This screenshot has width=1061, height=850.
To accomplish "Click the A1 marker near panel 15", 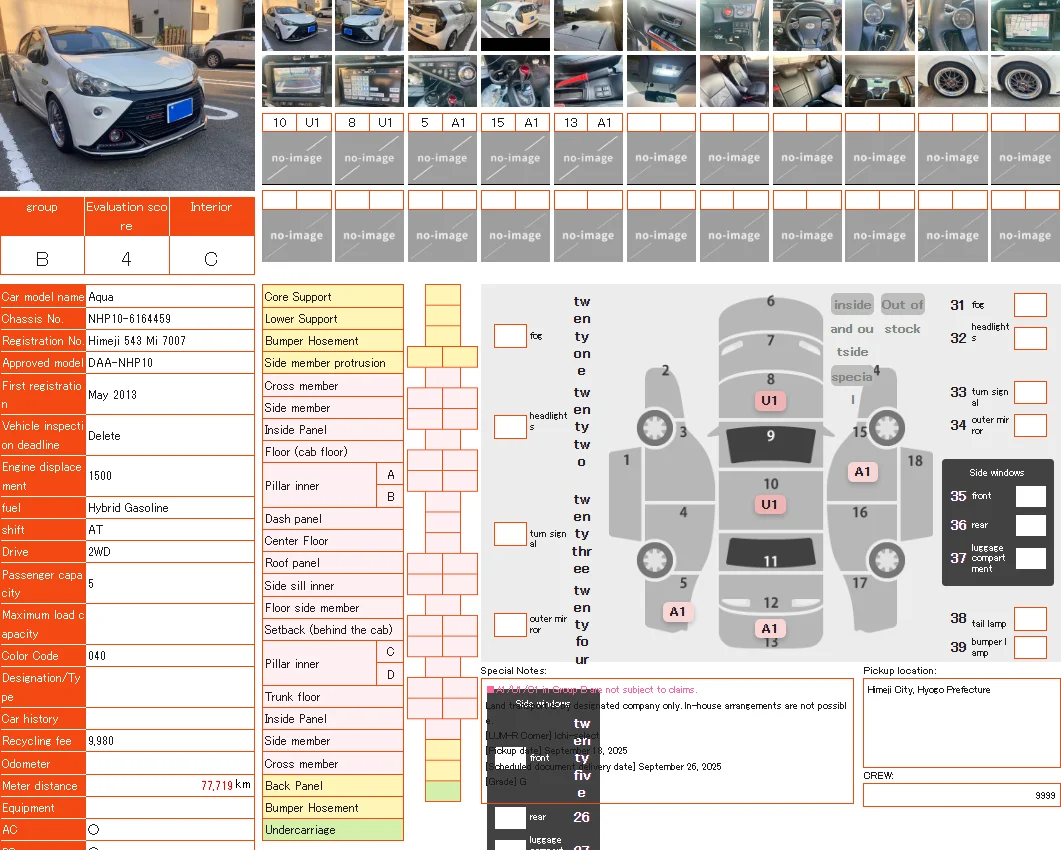I will [x=862, y=472].
